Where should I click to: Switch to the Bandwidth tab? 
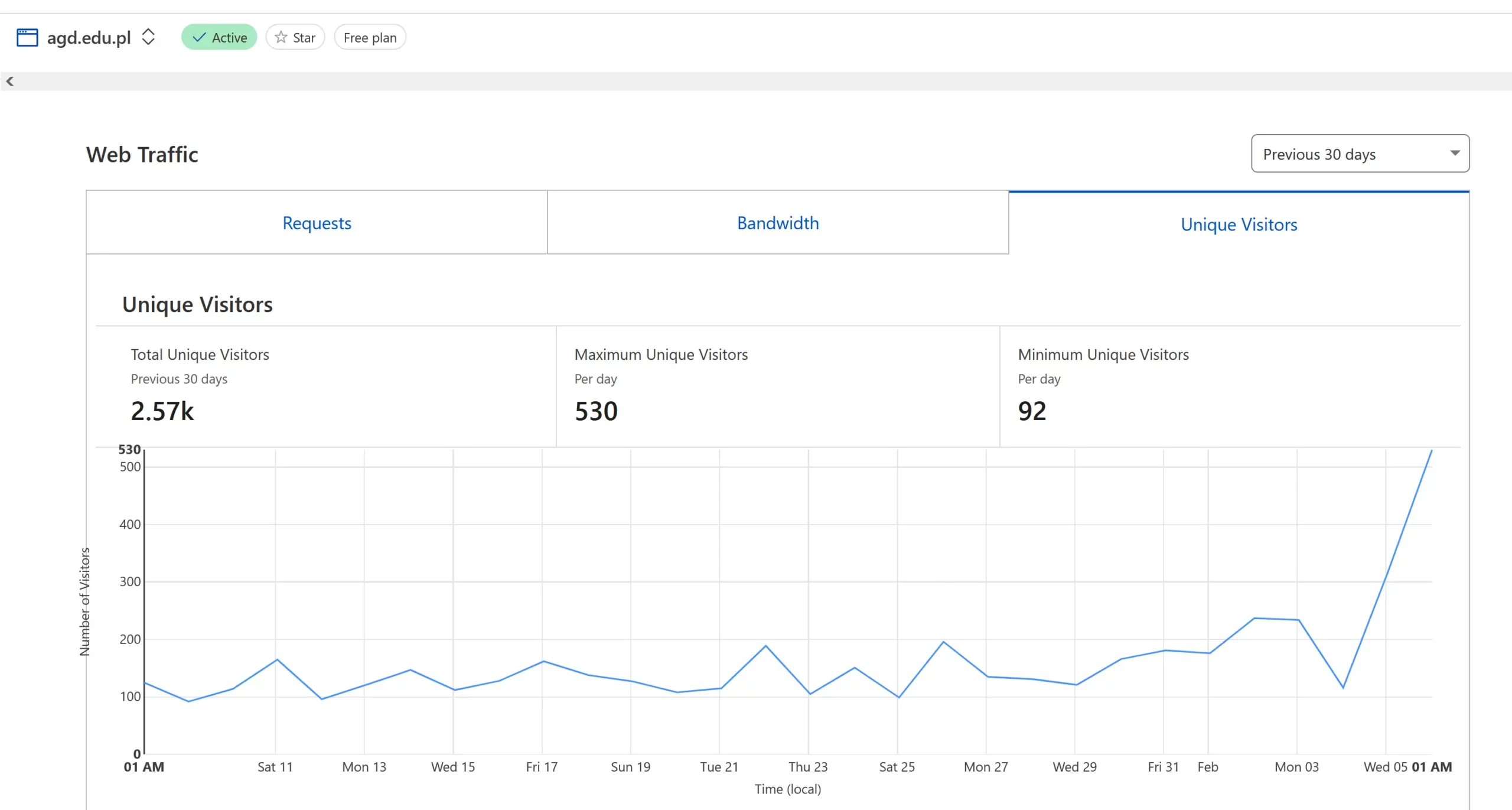[x=778, y=223]
